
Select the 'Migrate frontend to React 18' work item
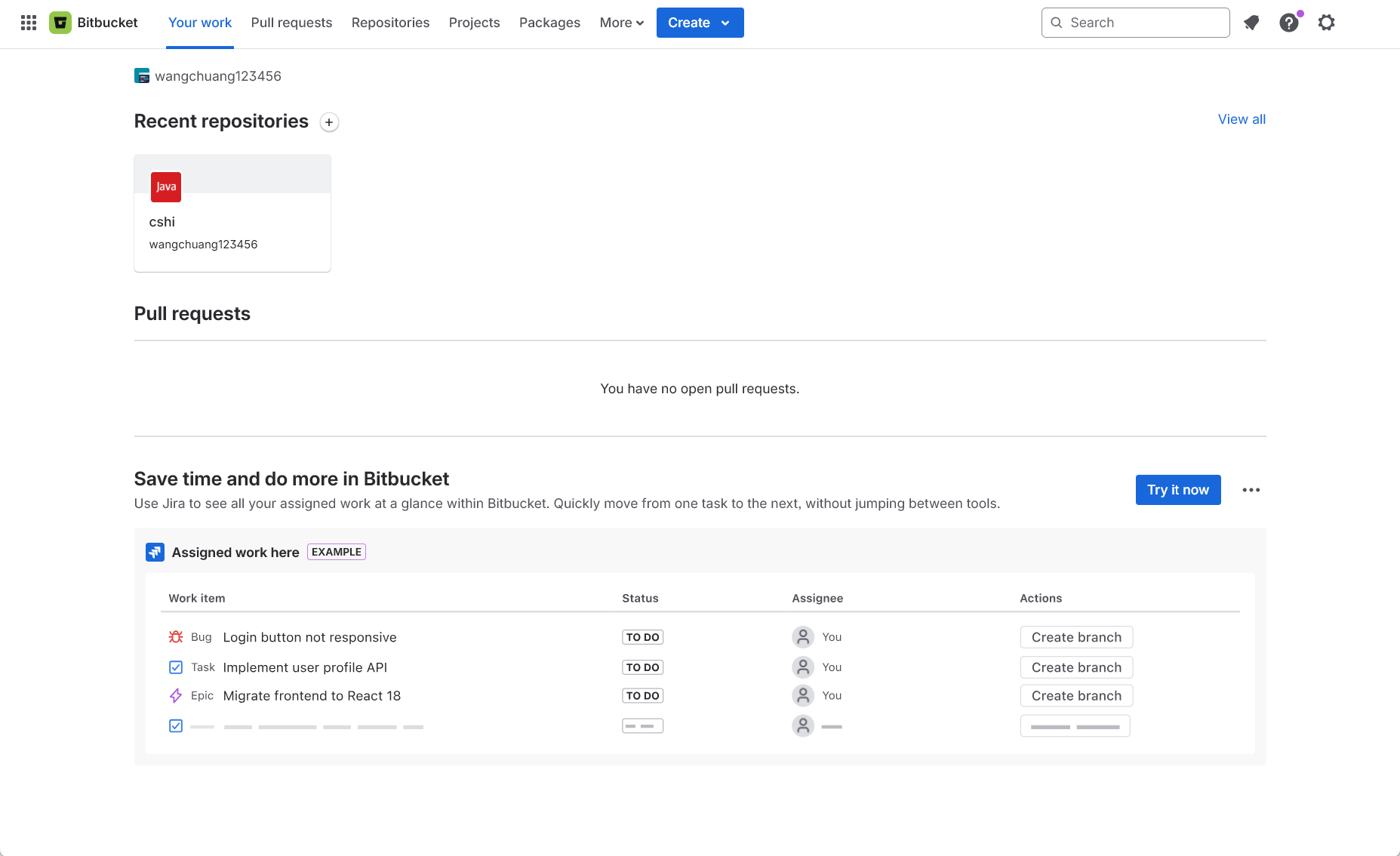click(312, 696)
